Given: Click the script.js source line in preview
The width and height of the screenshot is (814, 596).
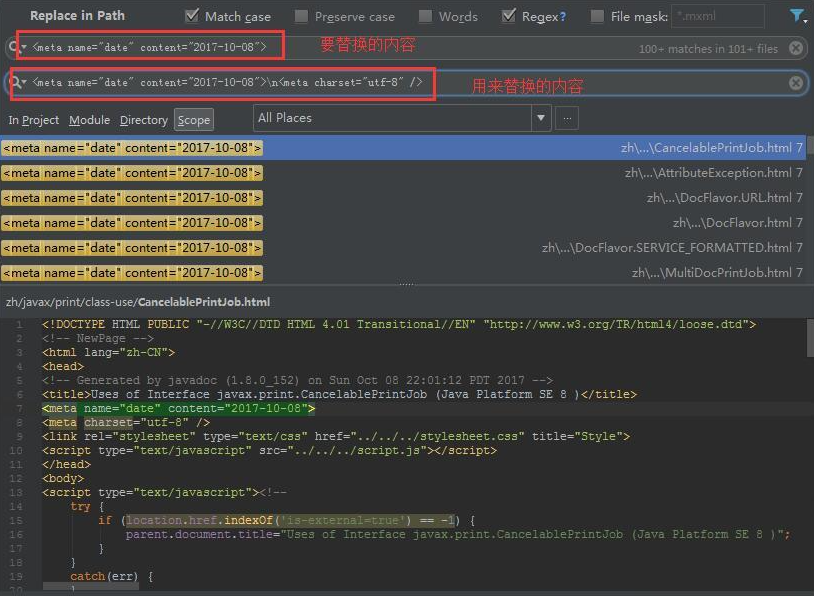Looking at the screenshot, I should [269, 451].
